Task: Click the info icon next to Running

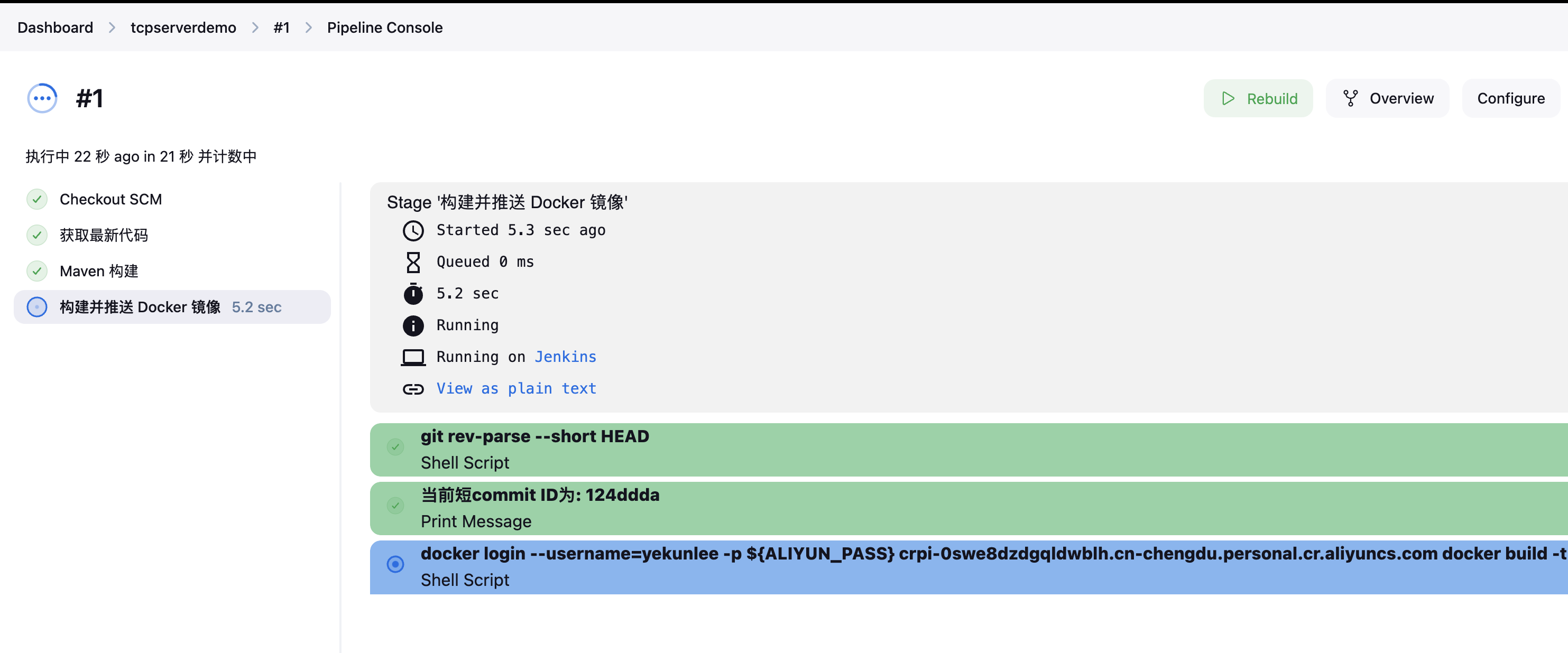Action: point(413,325)
